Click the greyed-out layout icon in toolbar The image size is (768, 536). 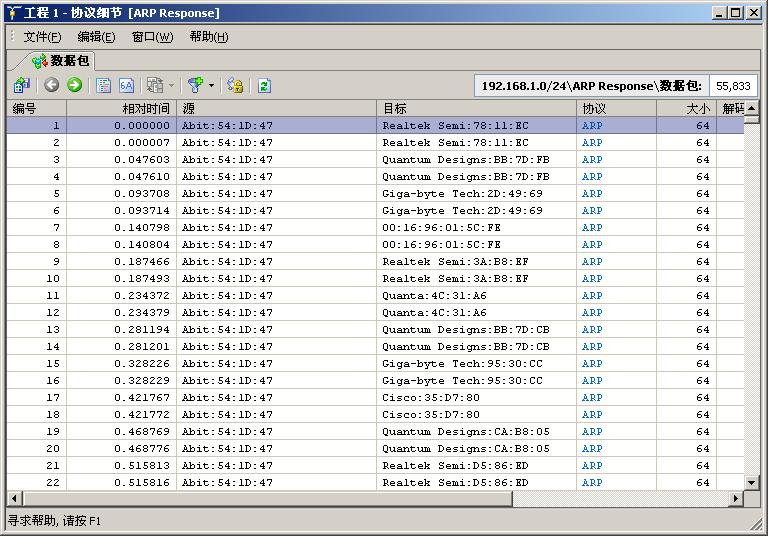coord(155,86)
